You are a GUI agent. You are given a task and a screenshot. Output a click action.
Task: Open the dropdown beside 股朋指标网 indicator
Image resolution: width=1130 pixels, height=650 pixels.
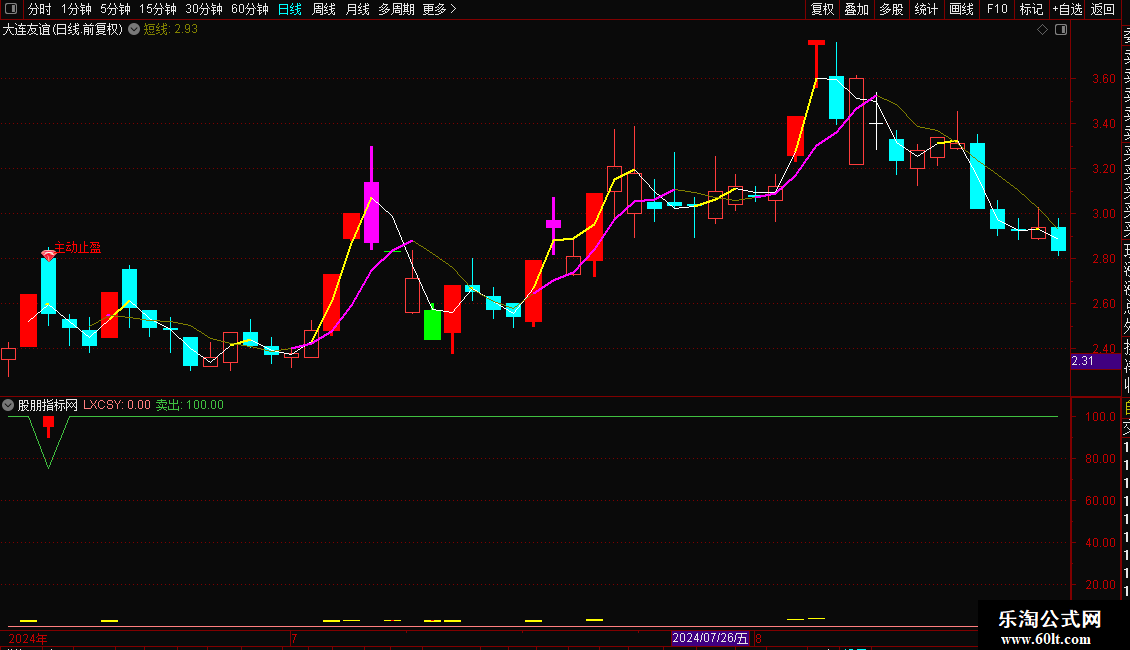click(x=8, y=405)
